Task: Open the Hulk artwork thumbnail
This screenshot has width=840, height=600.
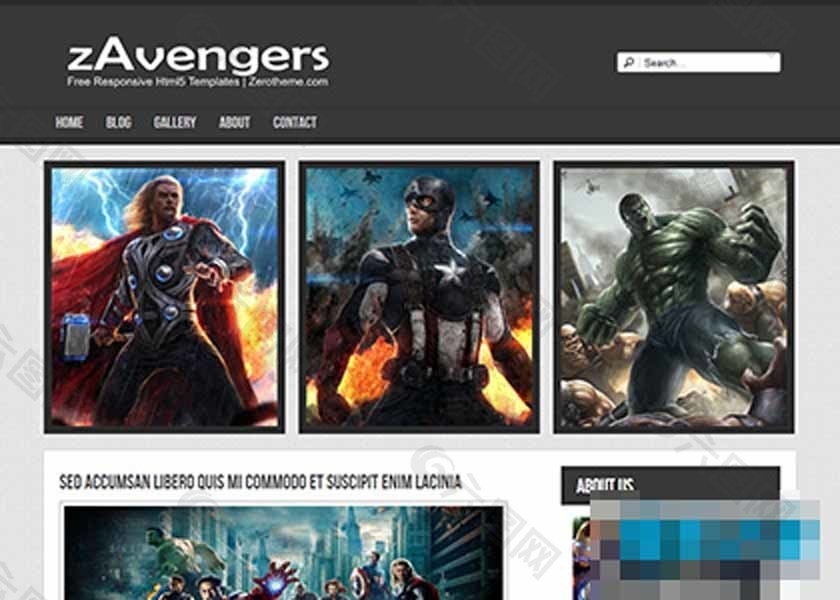Action: coord(674,297)
